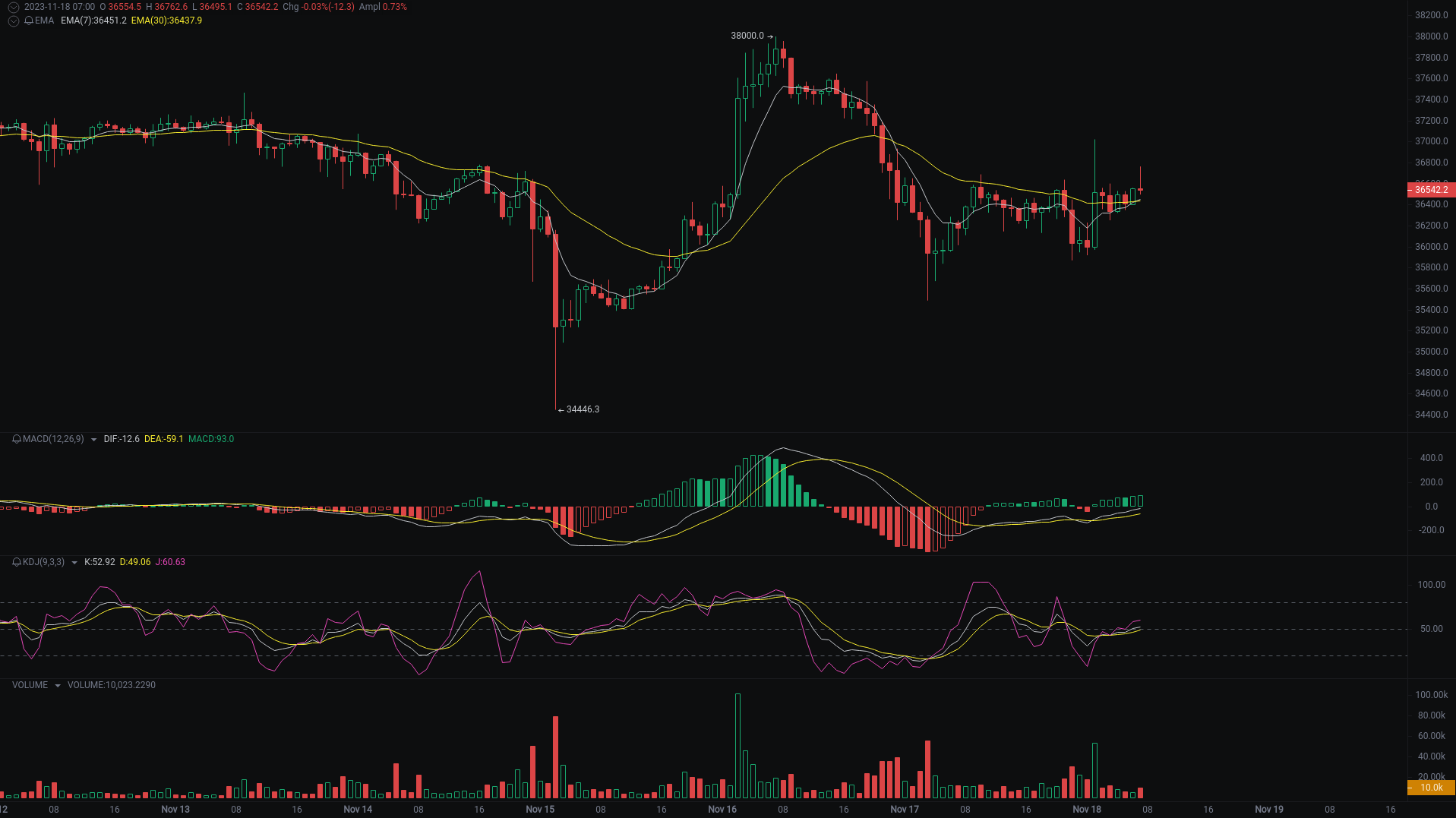
Task: Collapse the EMA indicator row chevron
Action: click(x=14, y=21)
